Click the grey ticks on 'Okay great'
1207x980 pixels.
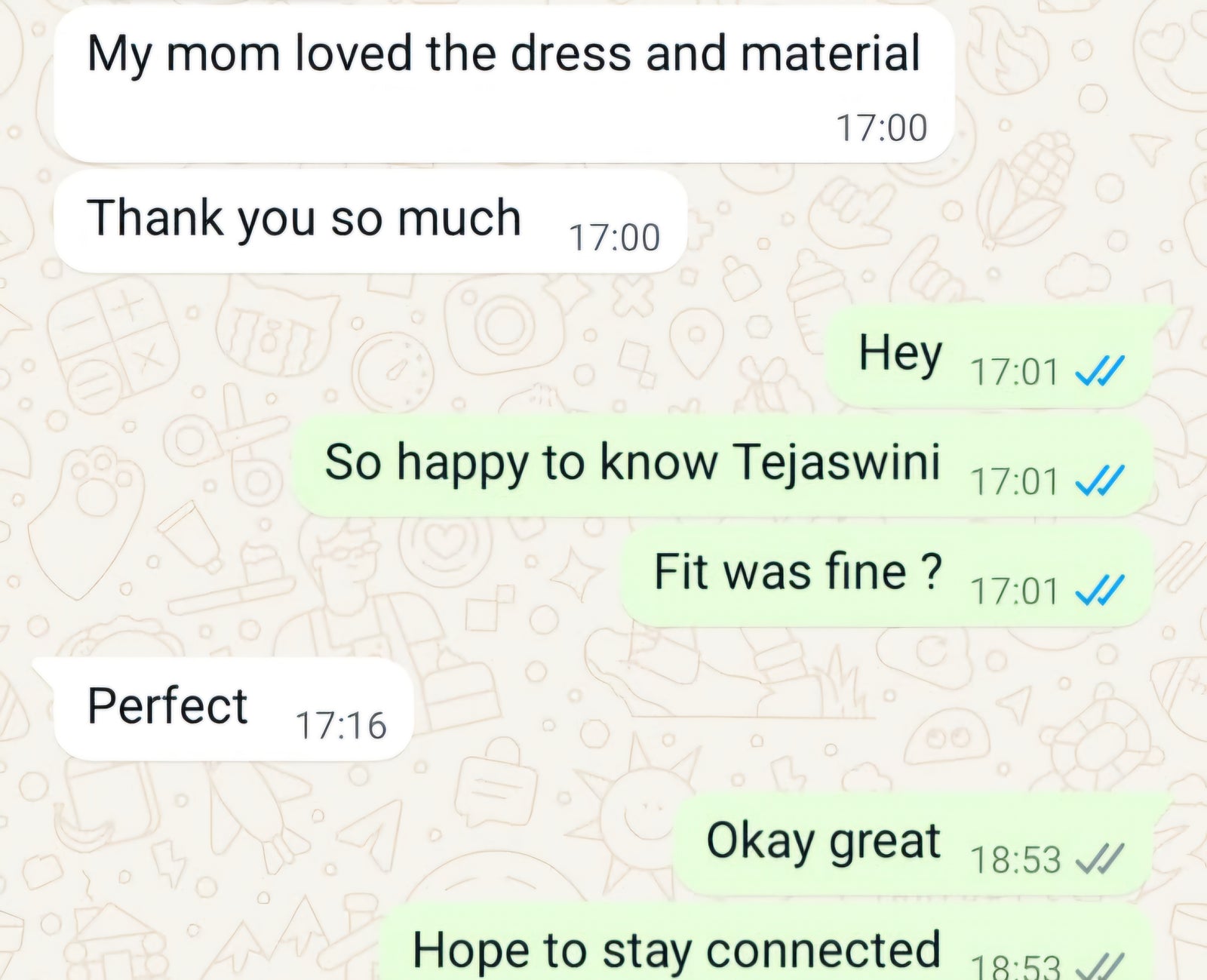coord(1100,859)
